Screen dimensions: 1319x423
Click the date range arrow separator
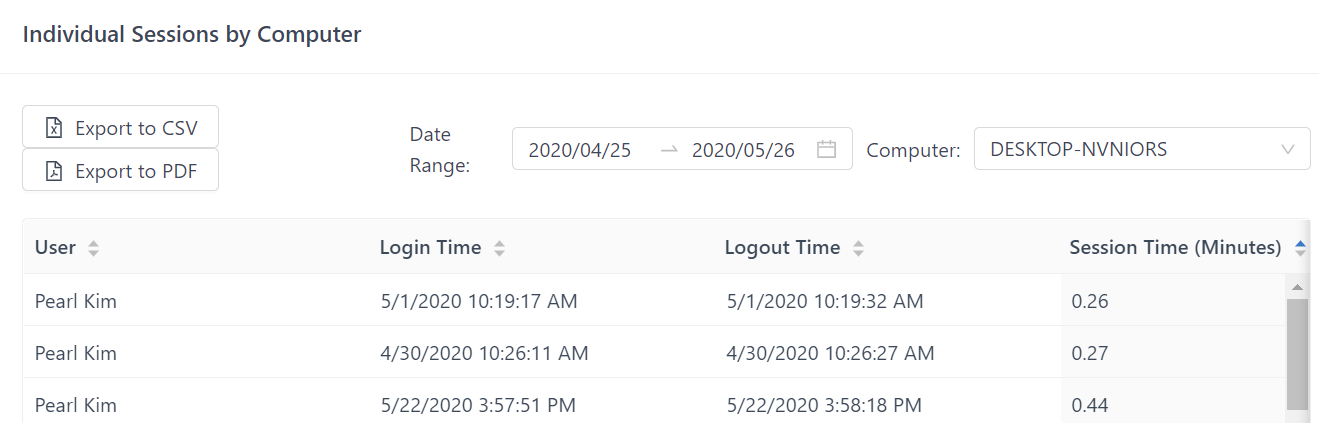pyautogui.click(x=669, y=150)
